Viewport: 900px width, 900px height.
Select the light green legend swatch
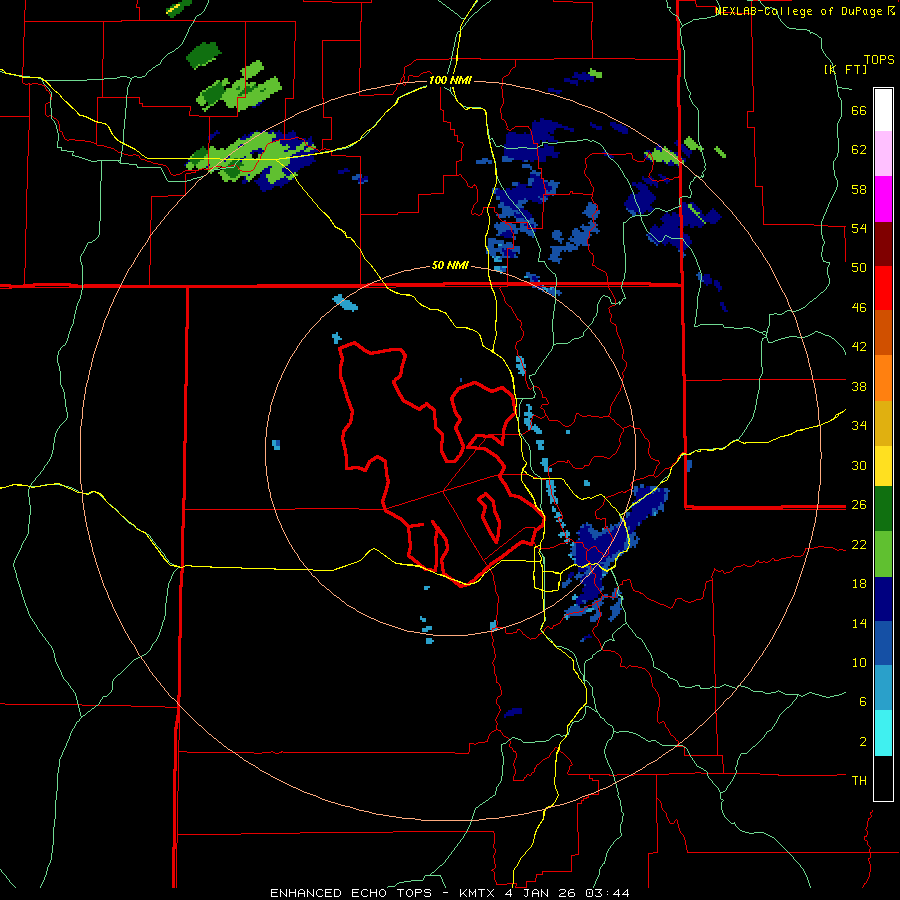click(x=883, y=554)
